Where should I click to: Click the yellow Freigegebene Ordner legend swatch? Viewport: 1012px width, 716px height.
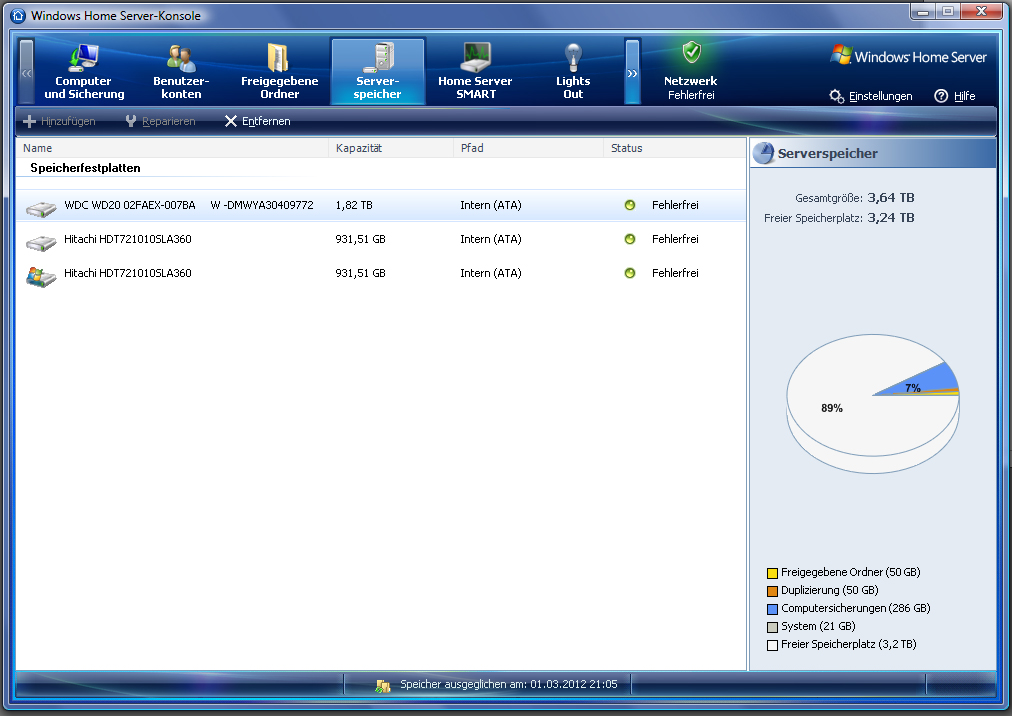[x=772, y=573]
